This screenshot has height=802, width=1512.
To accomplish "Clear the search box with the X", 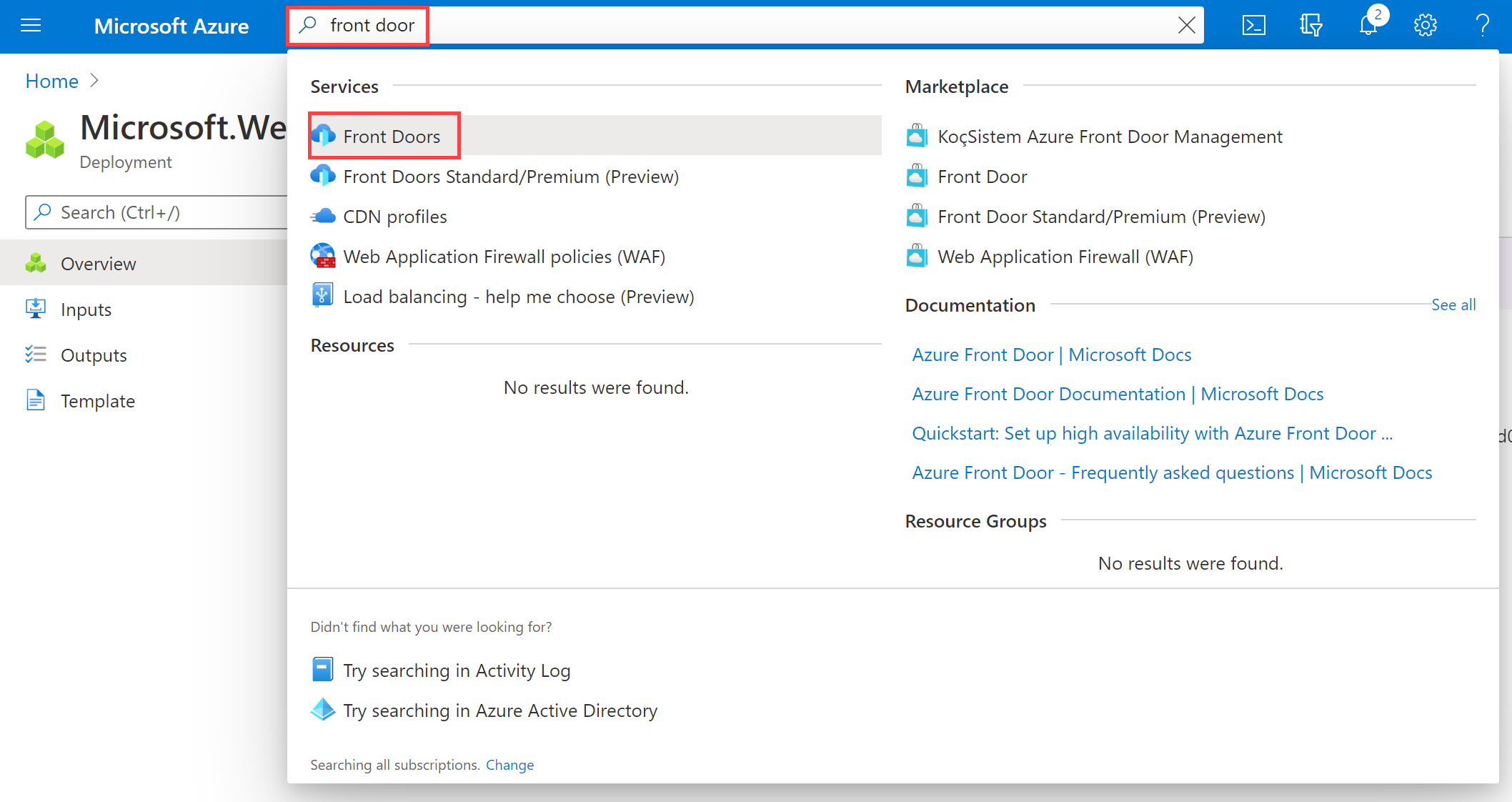I will [1187, 25].
